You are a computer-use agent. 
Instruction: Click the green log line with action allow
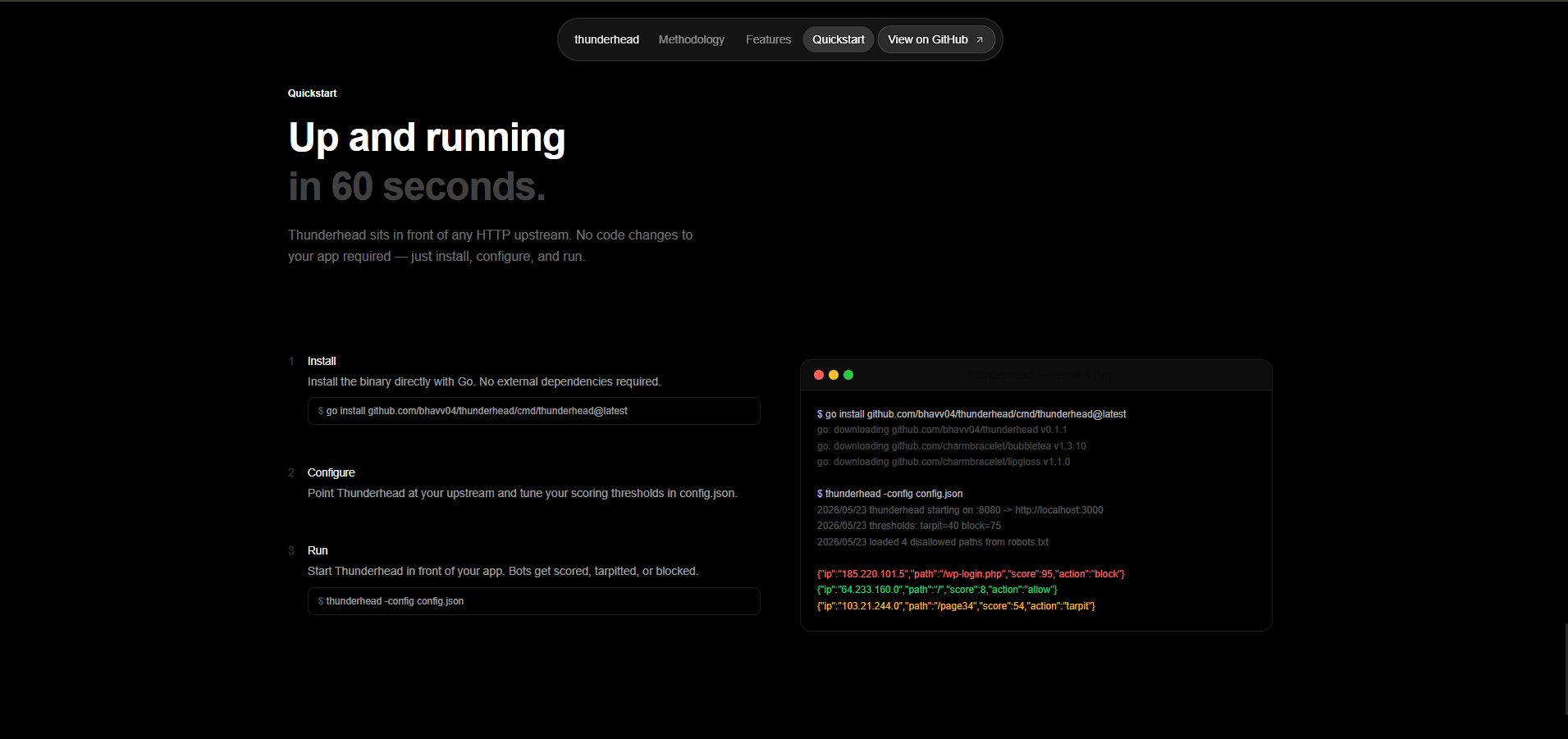click(937, 590)
